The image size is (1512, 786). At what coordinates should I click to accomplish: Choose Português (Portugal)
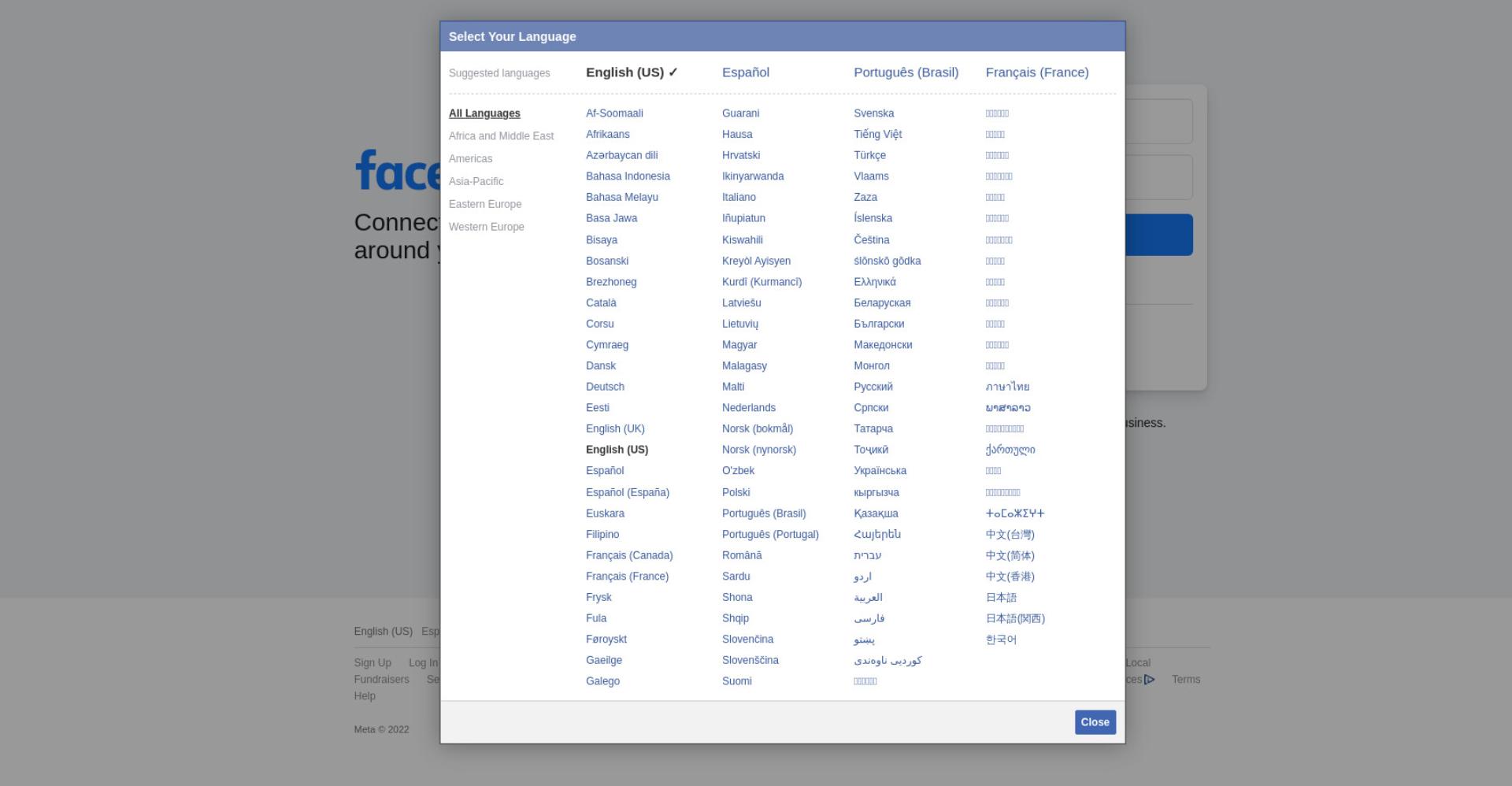770,535
